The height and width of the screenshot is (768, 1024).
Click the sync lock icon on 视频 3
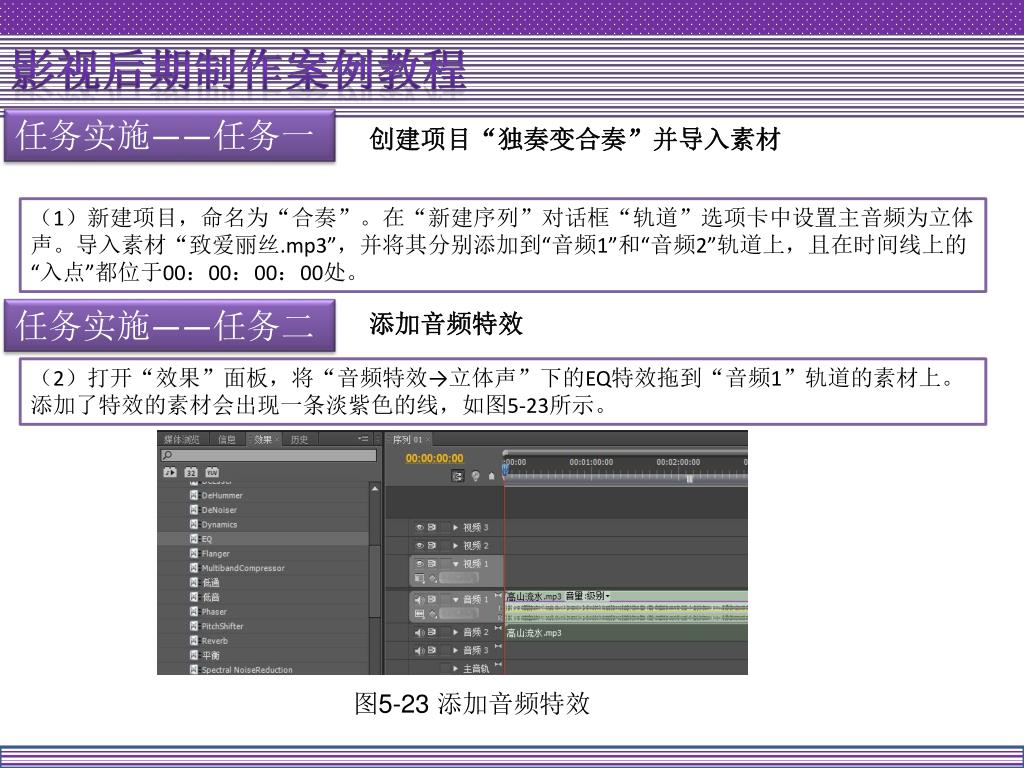click(x=432, y=527)
